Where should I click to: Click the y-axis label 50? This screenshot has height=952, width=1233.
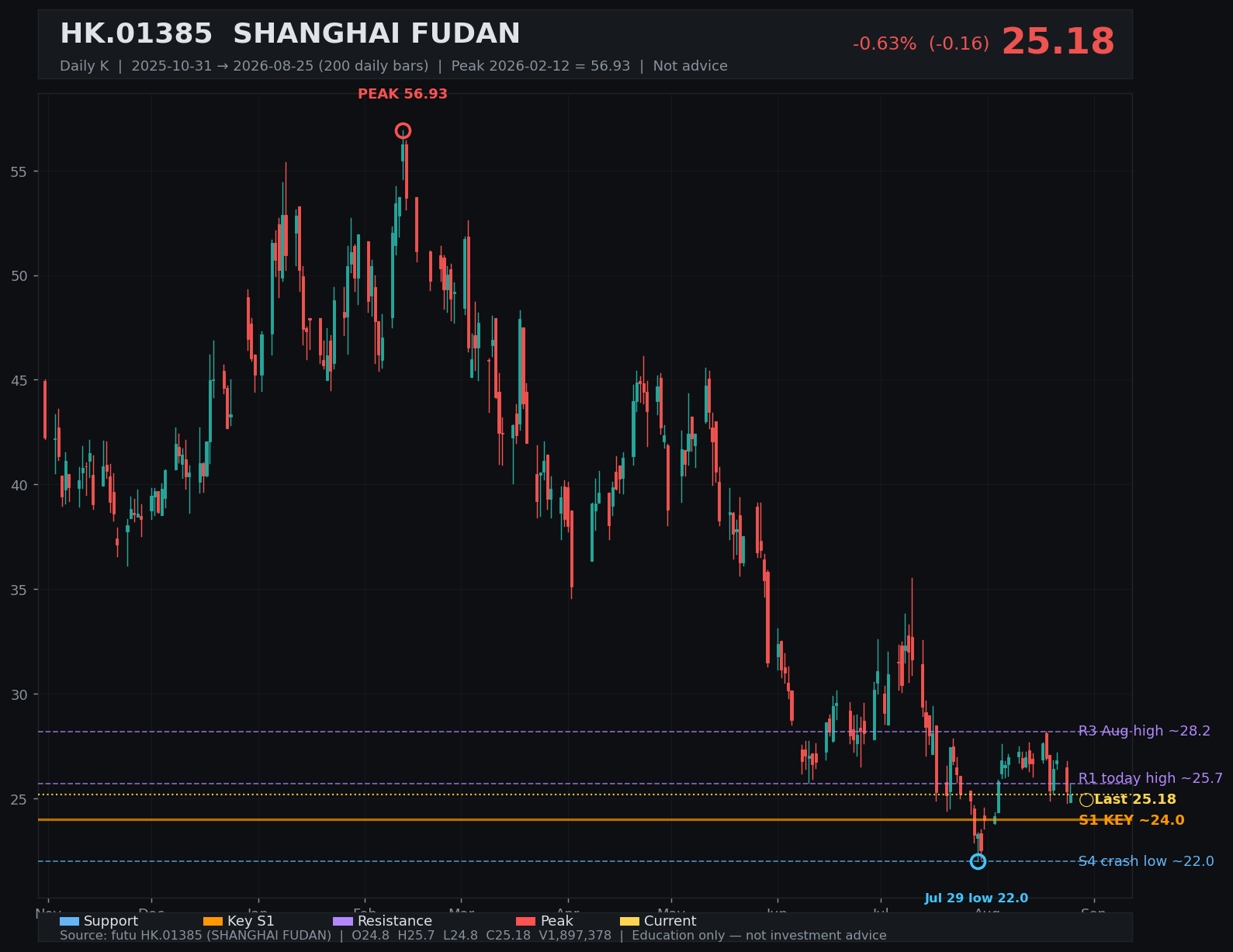[x=19, y=276]
